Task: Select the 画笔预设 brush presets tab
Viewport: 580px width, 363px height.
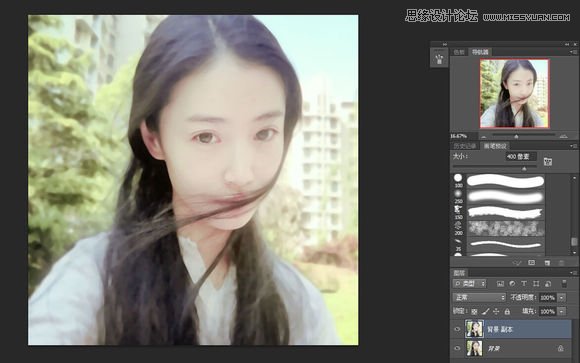Action: (x=495, y=146)
